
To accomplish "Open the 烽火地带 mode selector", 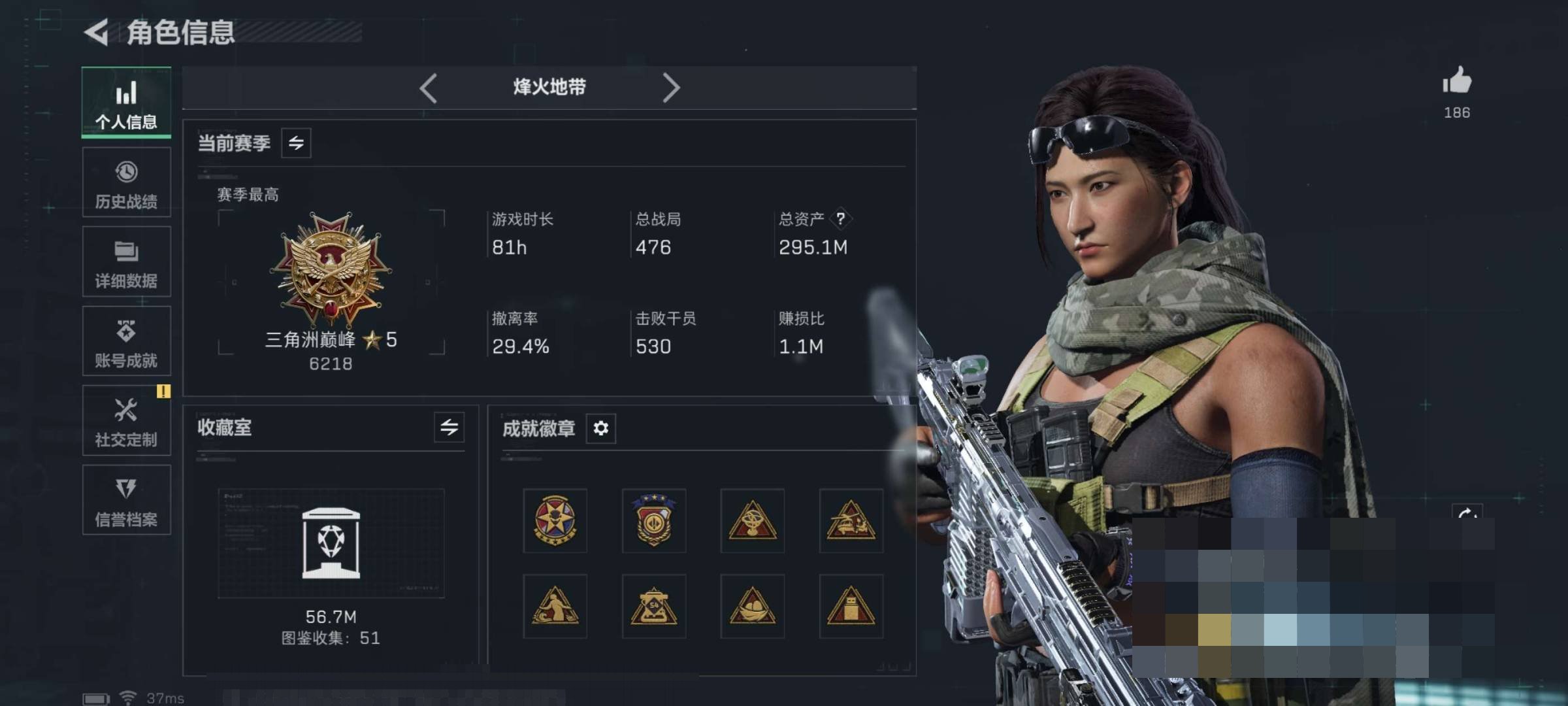I will click(x=549, y=87).
